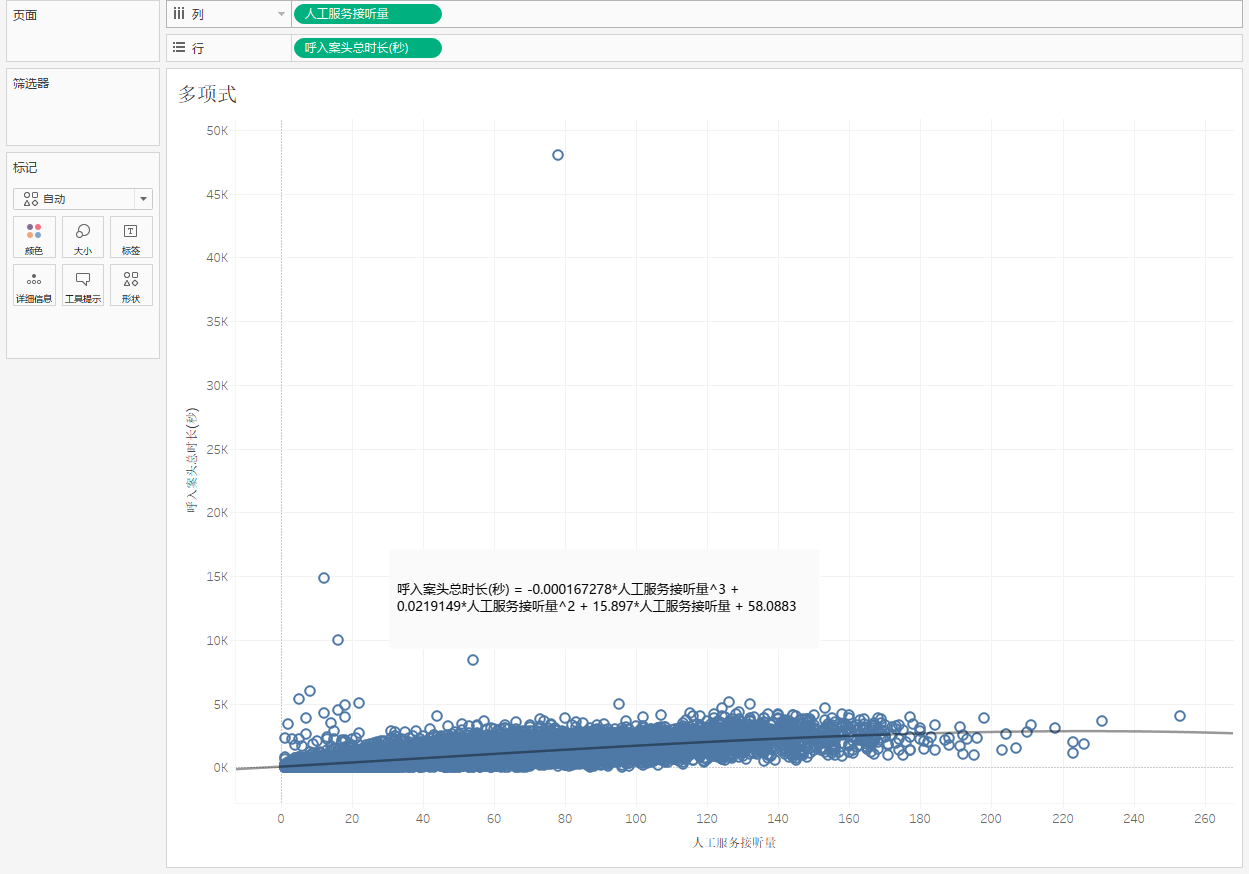Open the Shape (形状) marks card
The height and width of the screenshot is (874, 1249).
click(131, 285)
